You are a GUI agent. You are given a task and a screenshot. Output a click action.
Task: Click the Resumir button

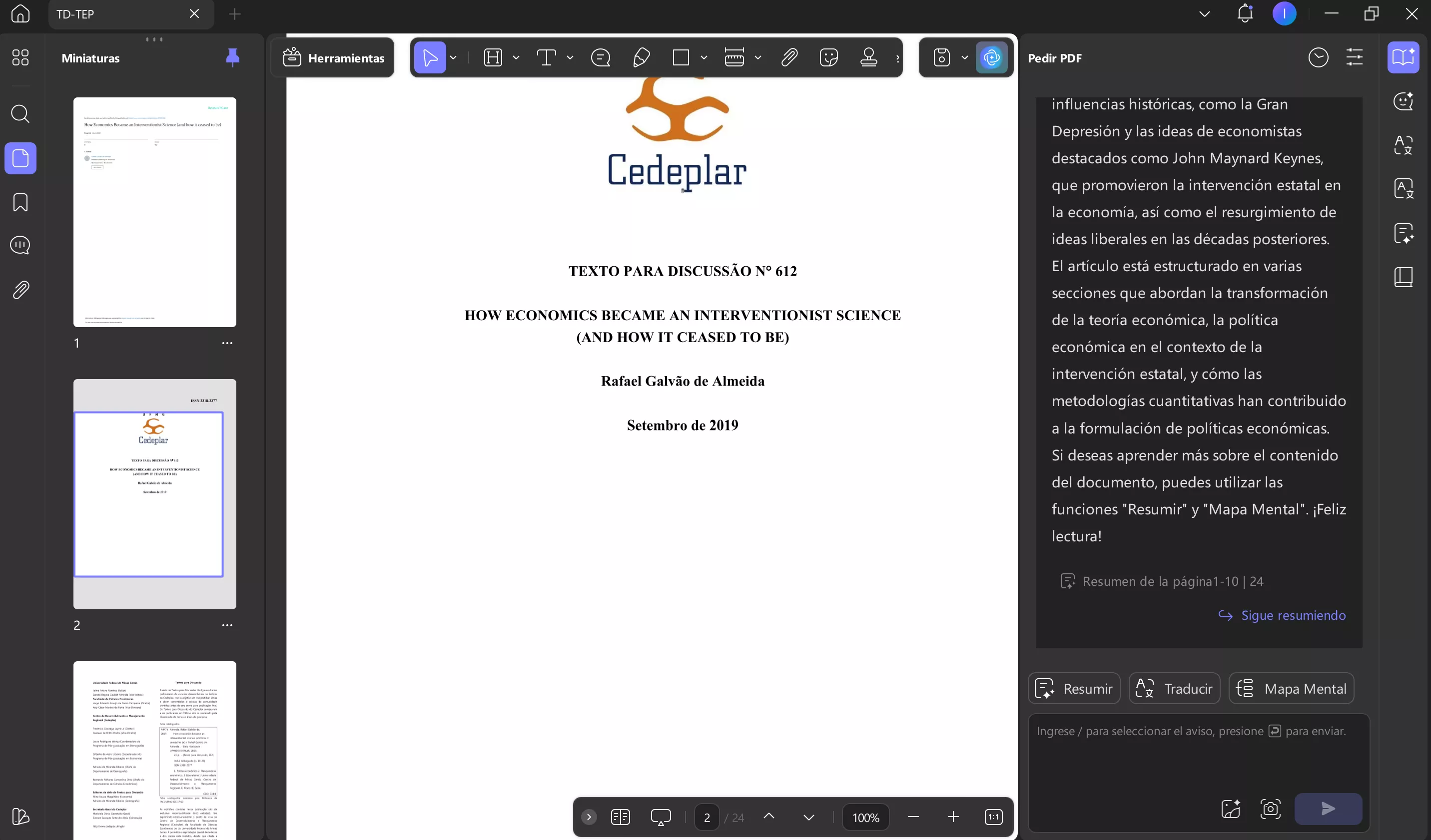coord(1074,689)
